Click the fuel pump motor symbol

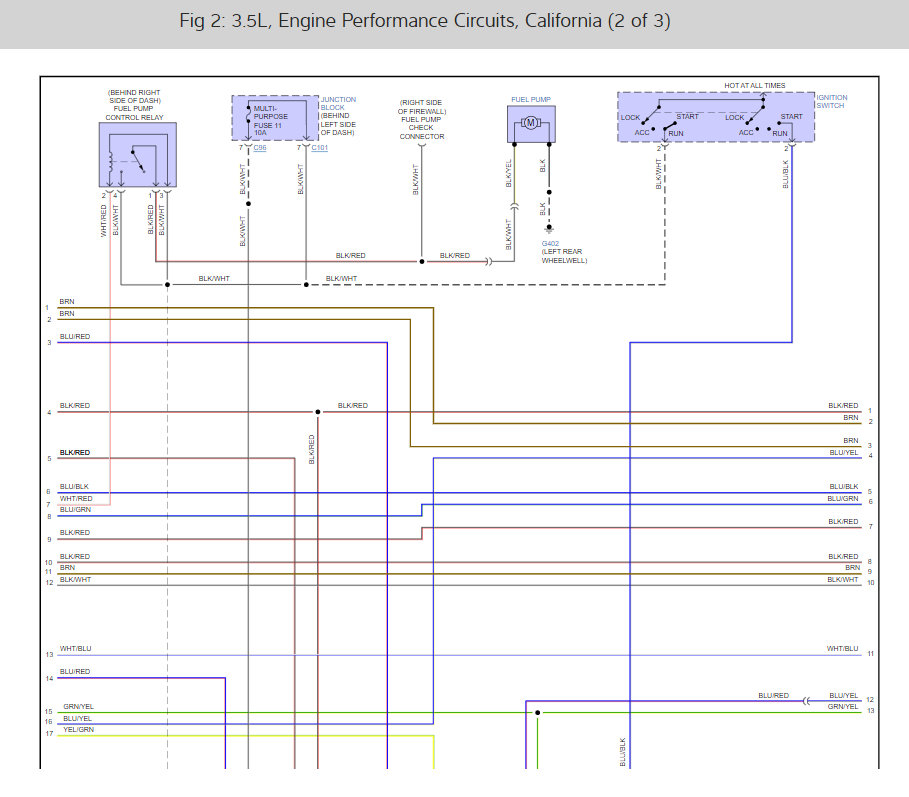tap(532, 123)
